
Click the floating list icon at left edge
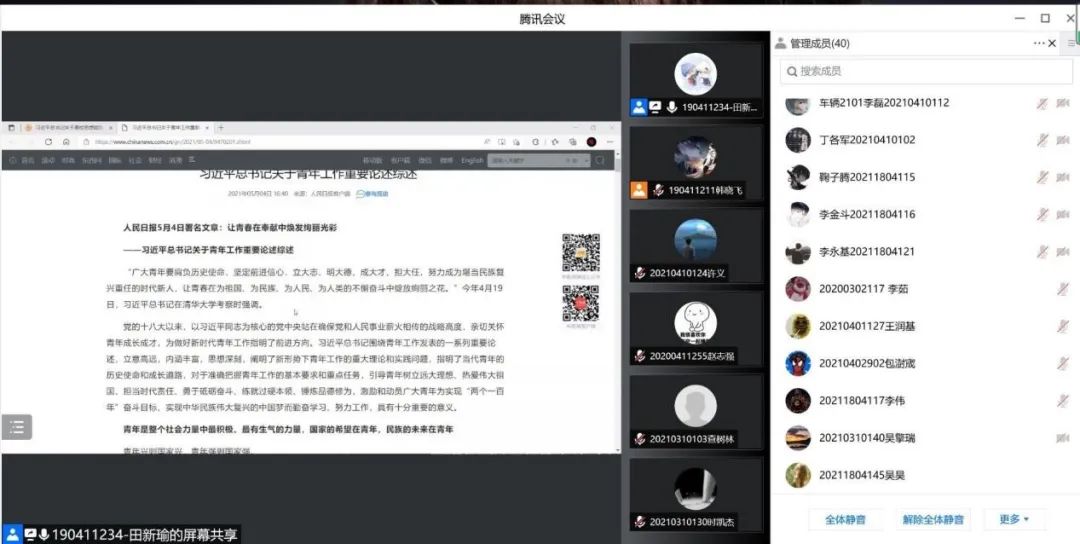coord(16,427)
